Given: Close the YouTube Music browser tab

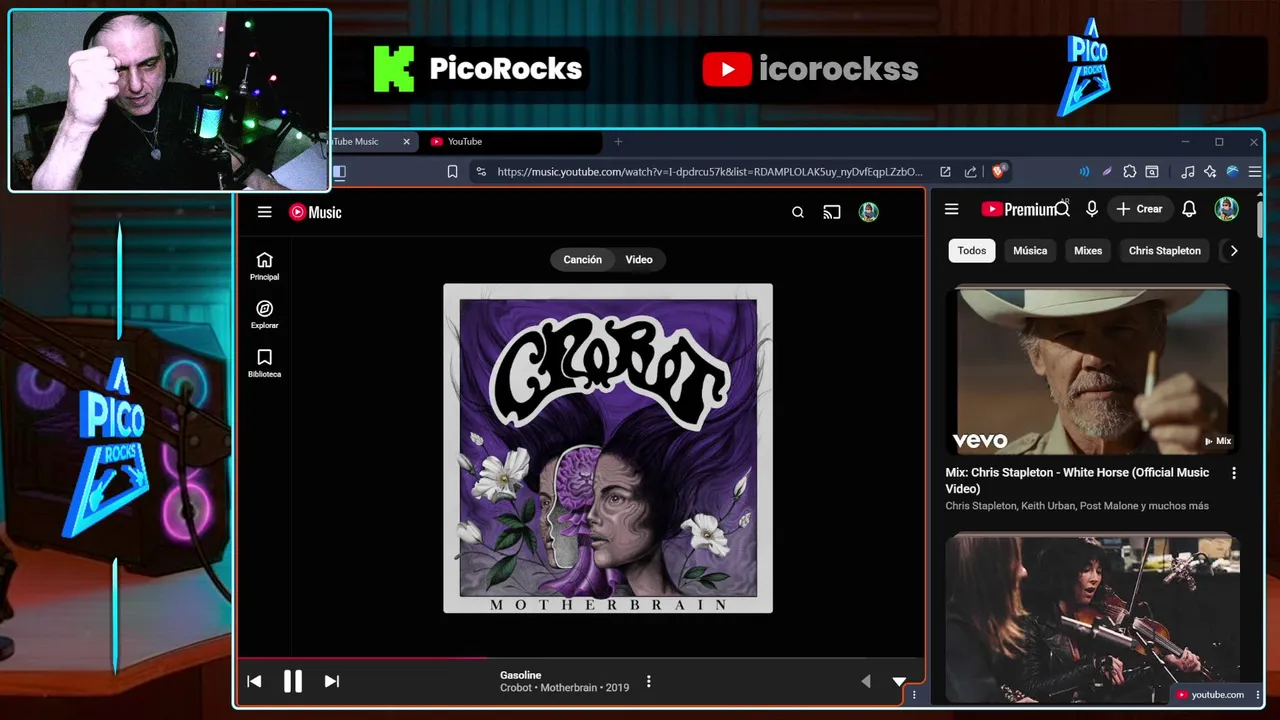Looking at the screenshot, I should (x=406, y=142).
